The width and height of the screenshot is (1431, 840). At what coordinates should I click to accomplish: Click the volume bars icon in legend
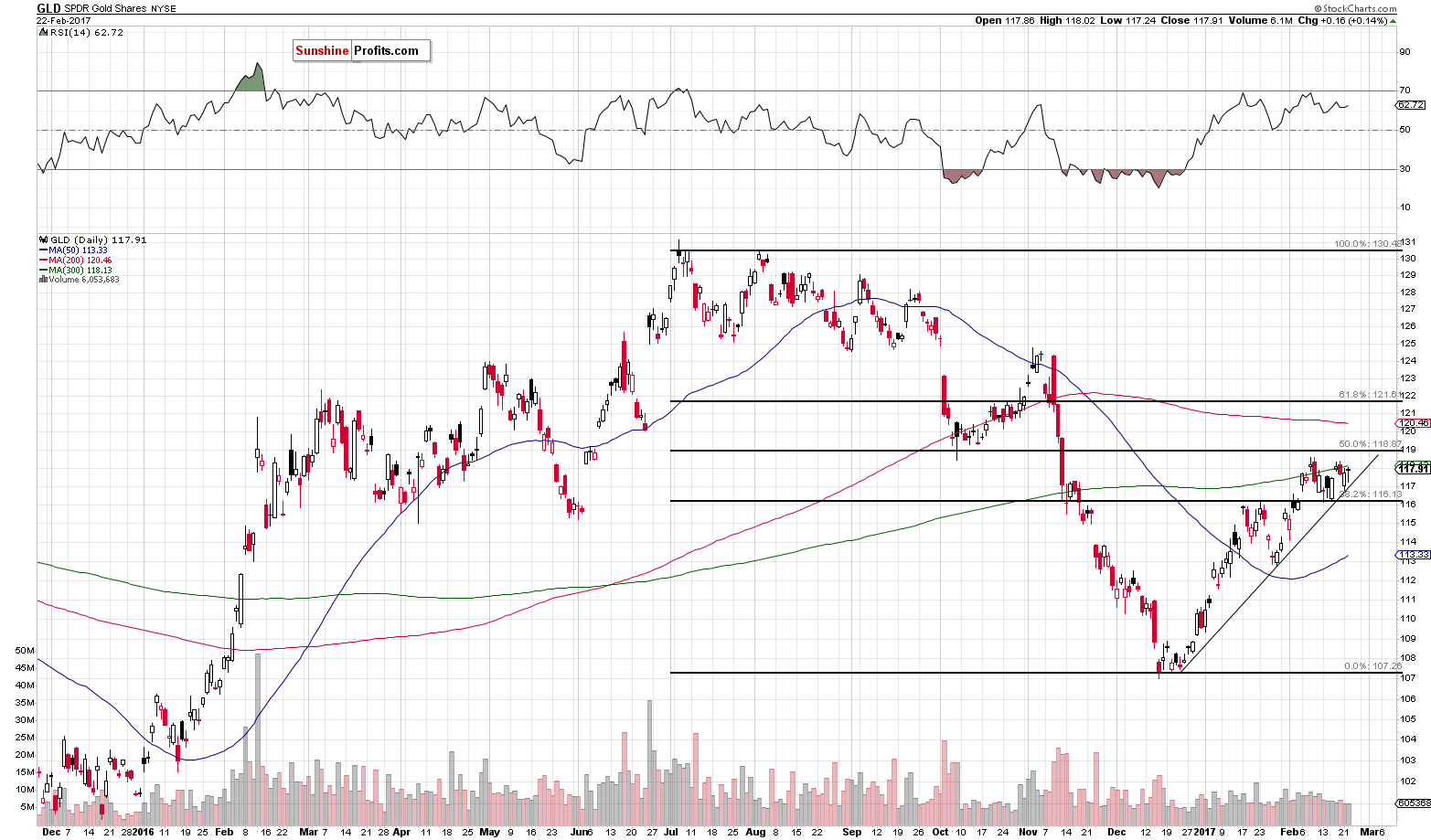41,280
